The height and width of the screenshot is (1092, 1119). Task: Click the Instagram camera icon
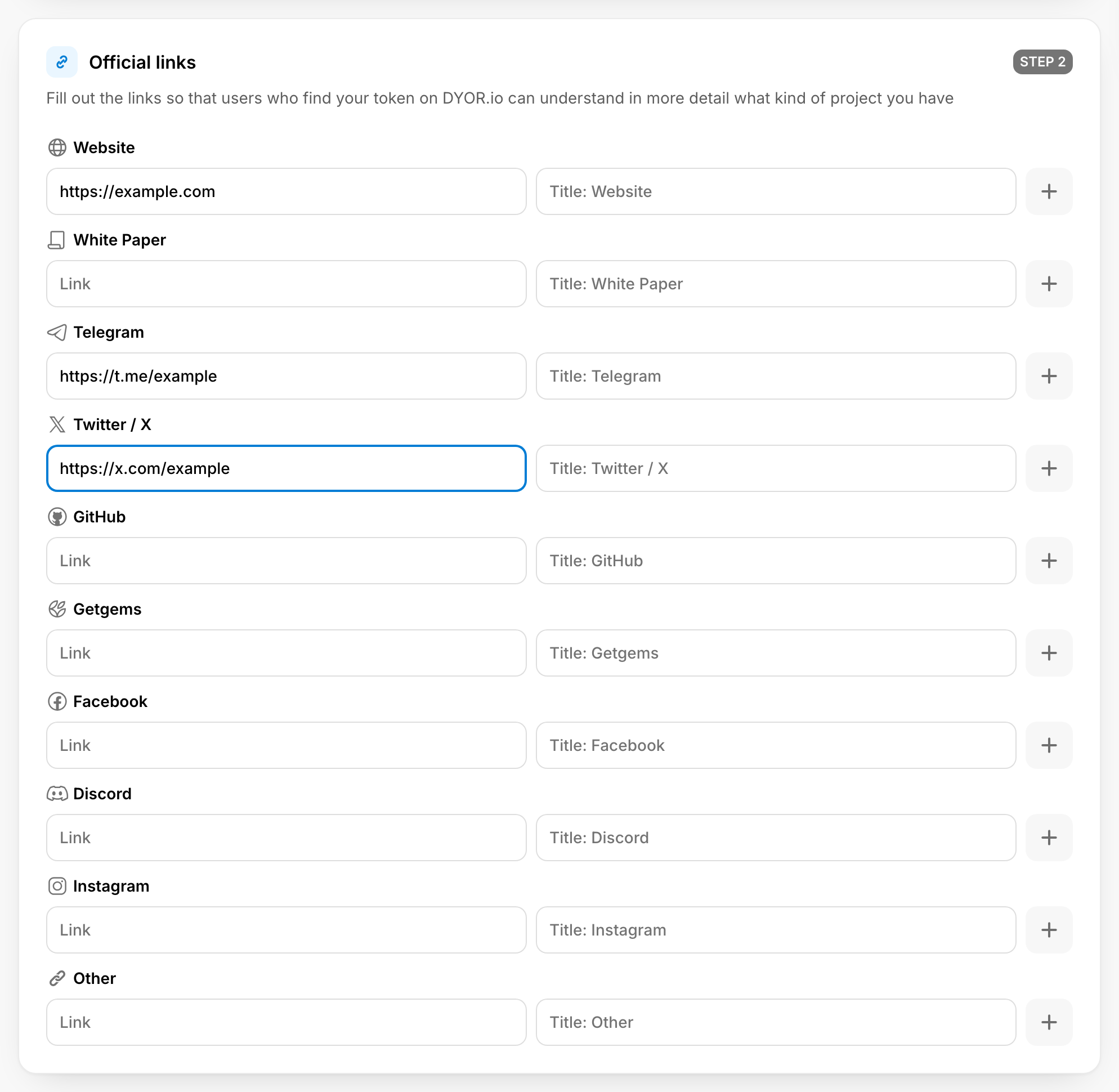point(57,886)
